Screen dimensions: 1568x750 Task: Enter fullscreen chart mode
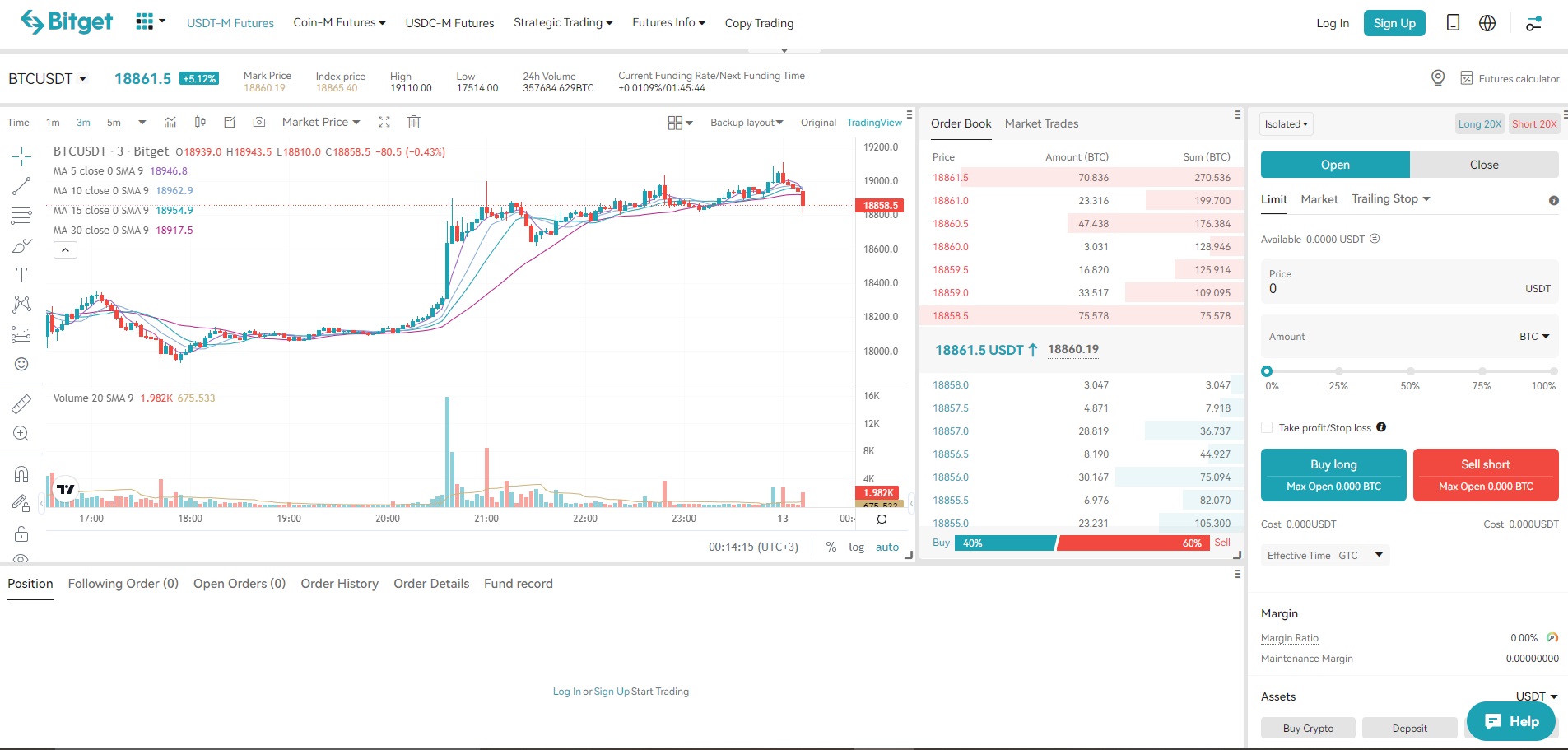[384, 122]
